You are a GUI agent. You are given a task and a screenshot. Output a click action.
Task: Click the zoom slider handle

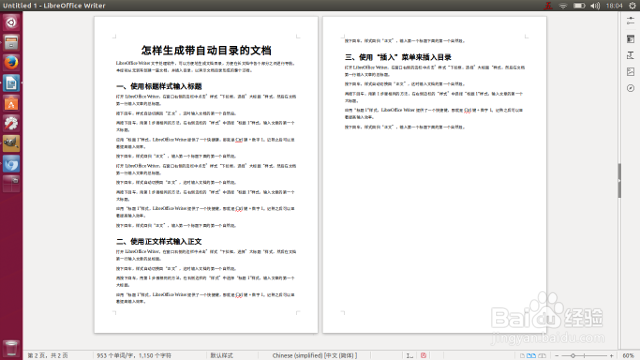tap(573, 356)
